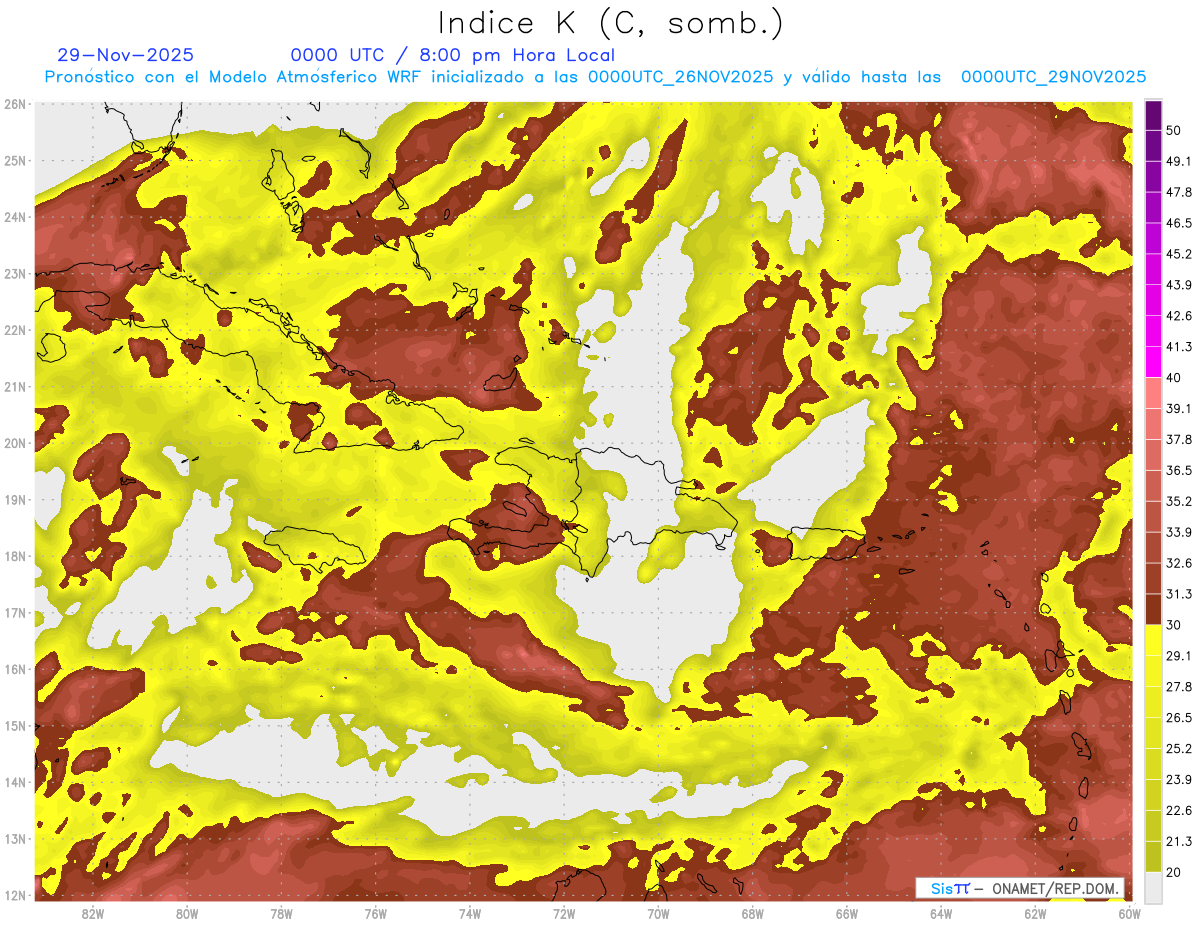Click the longitude label "64W"
Image resolution: width=1200 pixels, height=927 pixels.
point(941,913)
